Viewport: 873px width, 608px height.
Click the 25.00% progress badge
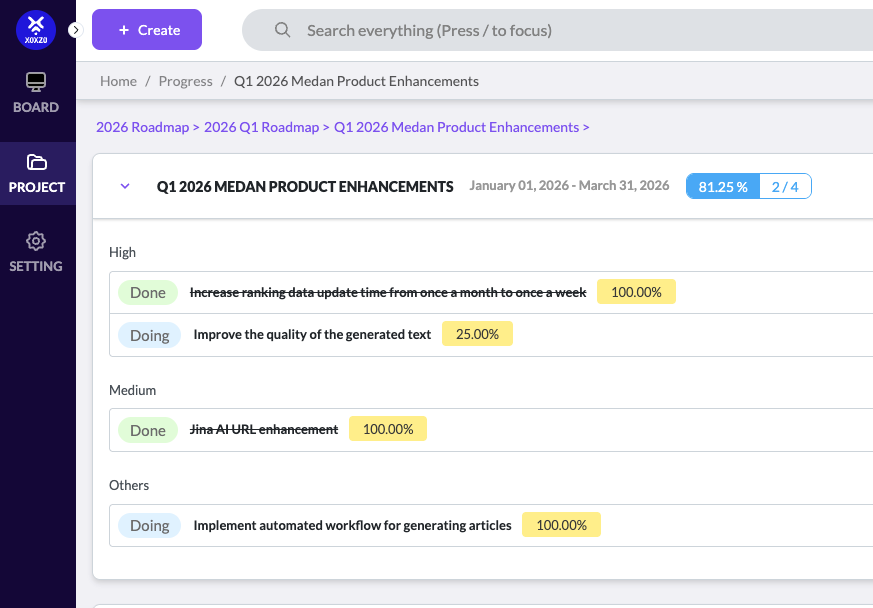coord(477,334)
